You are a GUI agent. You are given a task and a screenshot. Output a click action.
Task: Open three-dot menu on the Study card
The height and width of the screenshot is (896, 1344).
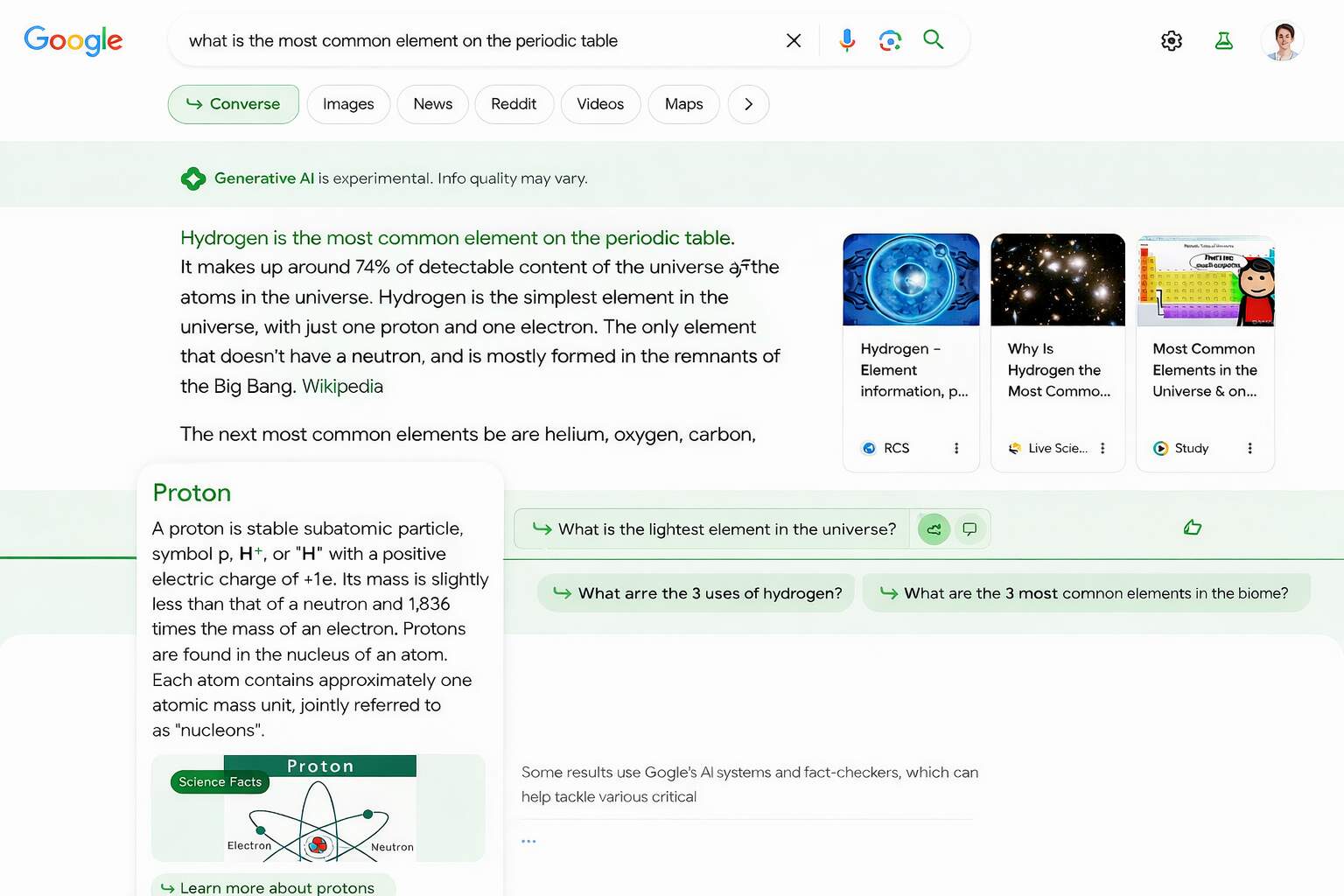[1249, 448]
